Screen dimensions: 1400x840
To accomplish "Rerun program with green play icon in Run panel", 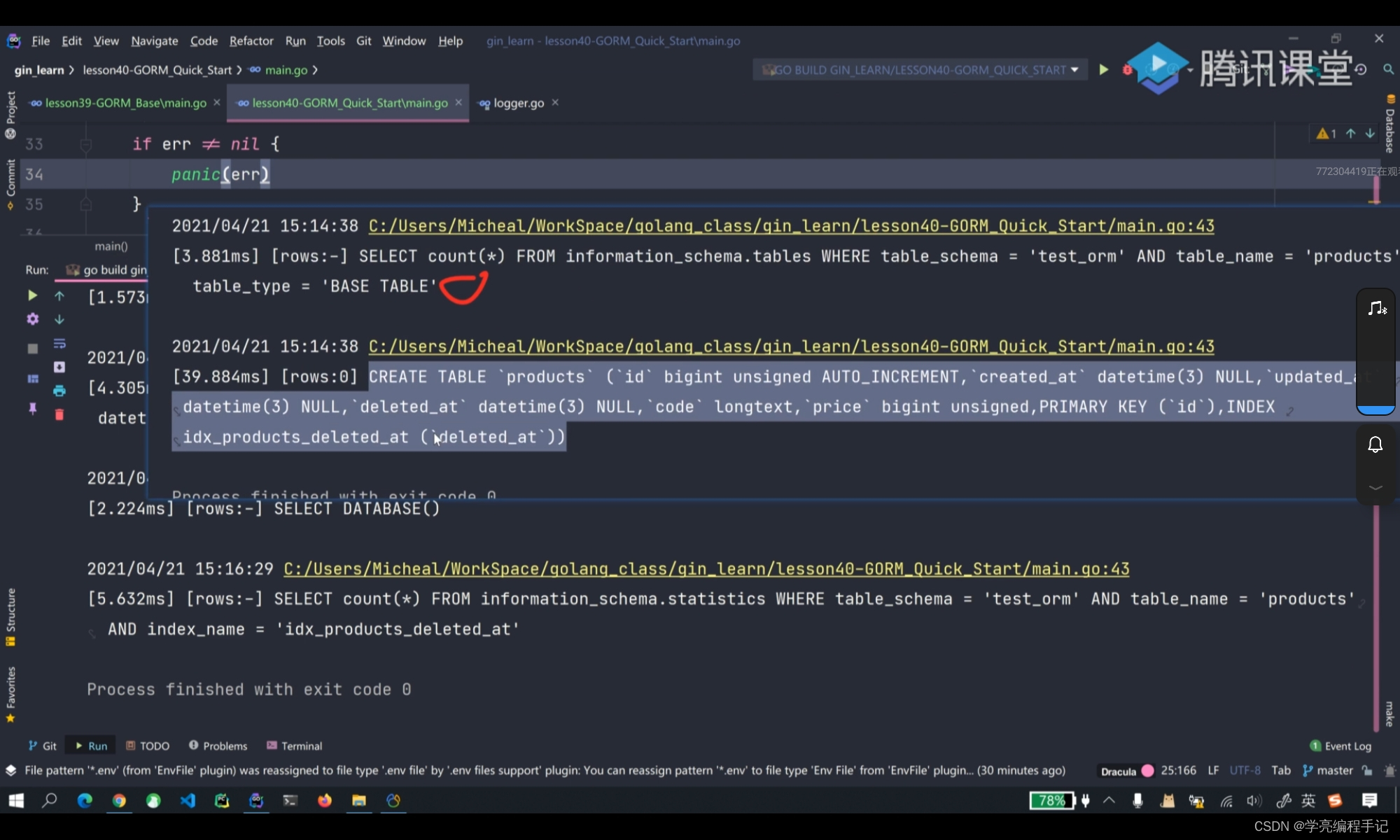I will tap(32, 295).
